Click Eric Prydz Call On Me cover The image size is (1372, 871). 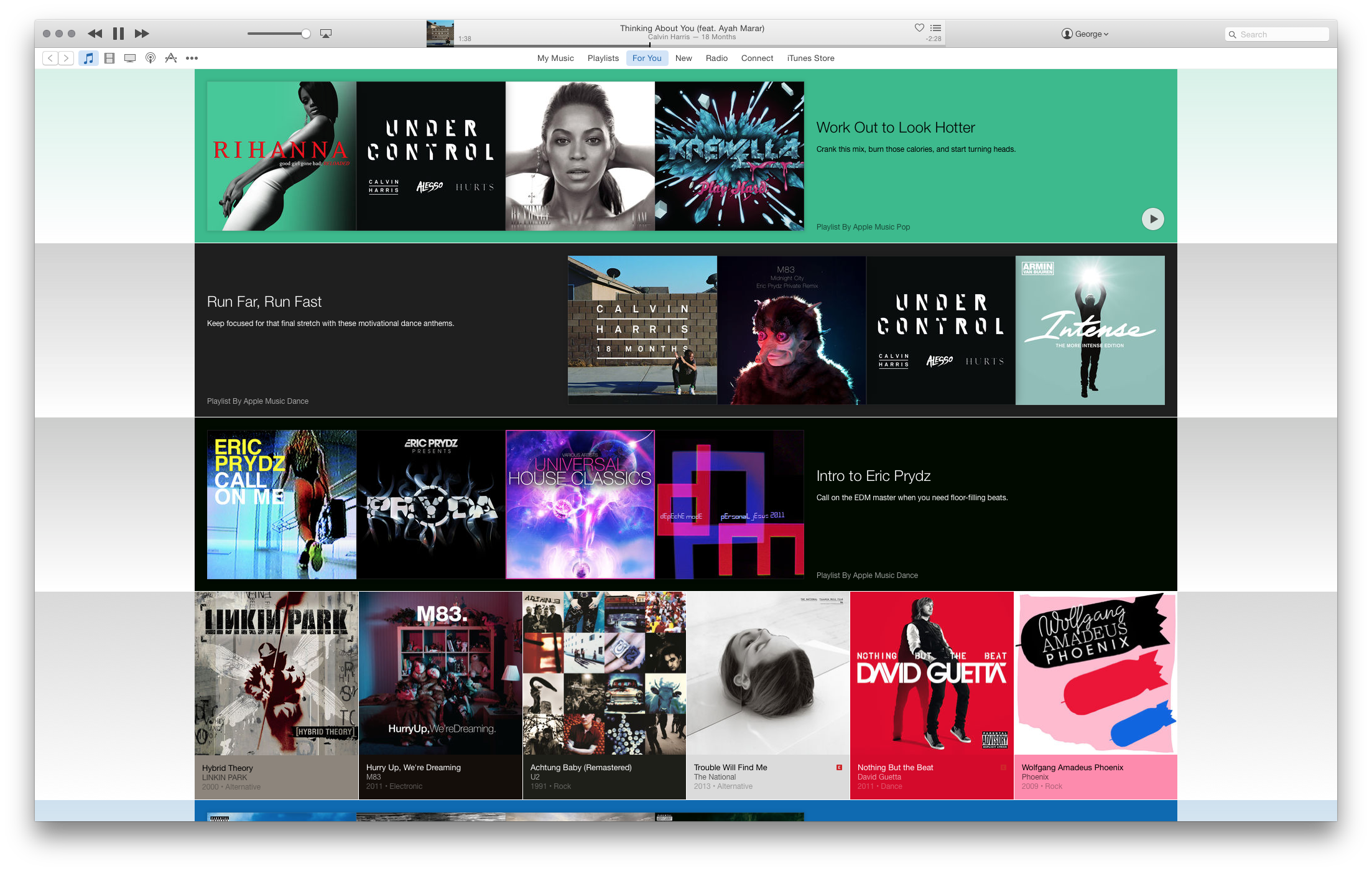pyautogui.click(x=282, y=505)
